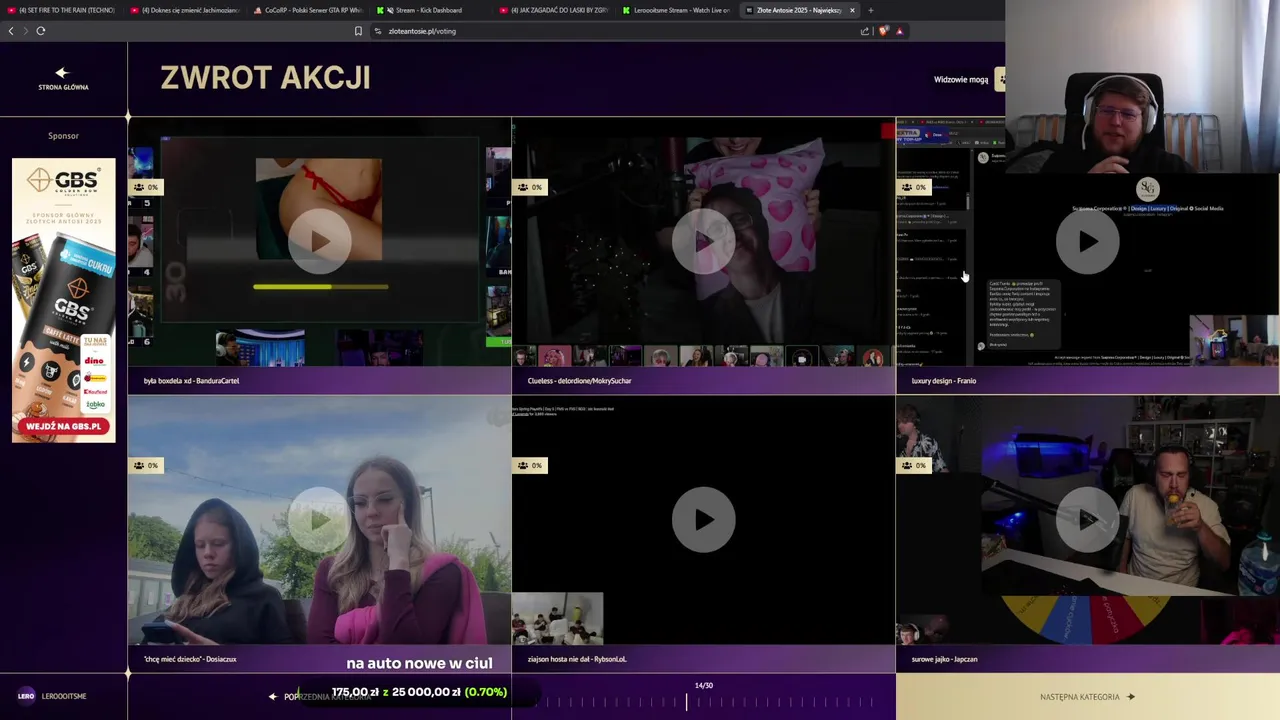Click the "była boxdela xd - BanduraCartel" caption

(x=191, y=381)
